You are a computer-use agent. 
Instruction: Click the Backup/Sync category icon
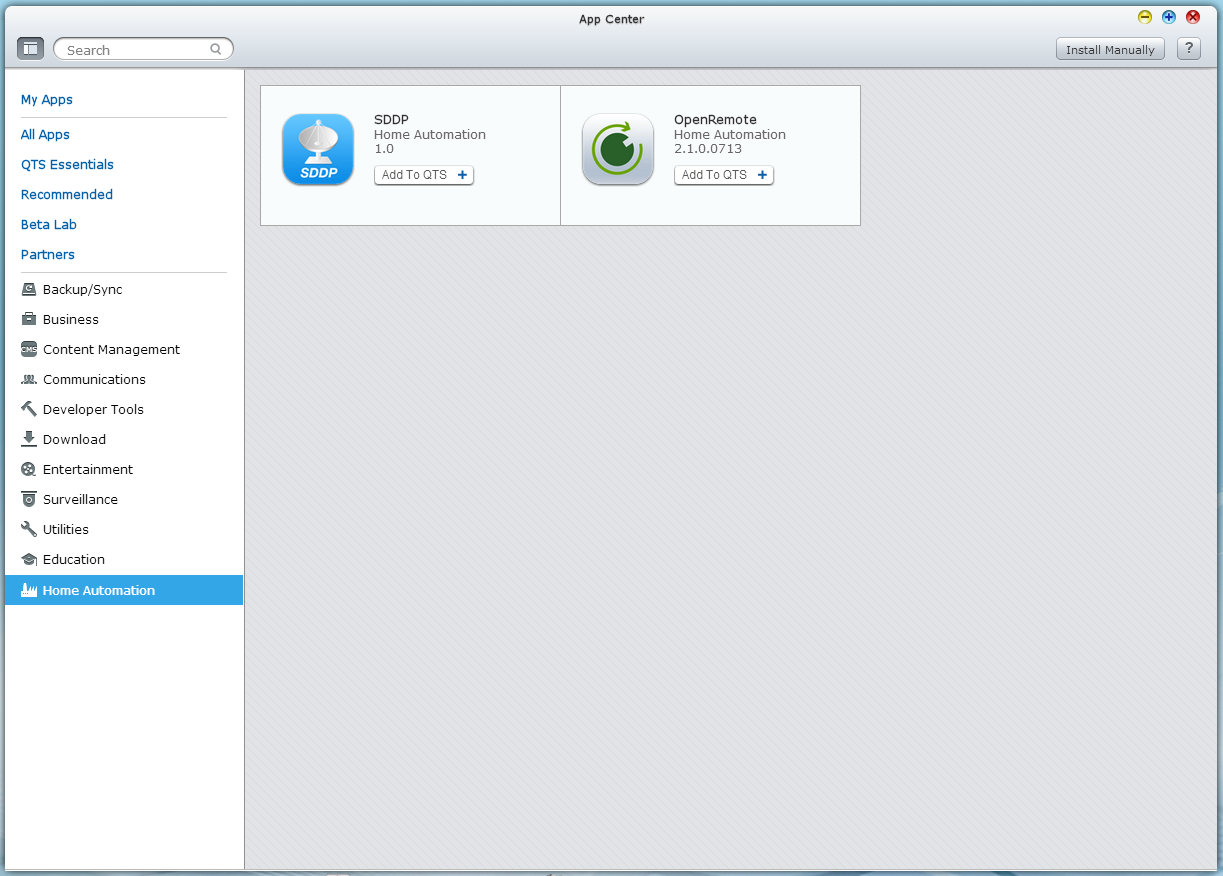pos(29,289)
